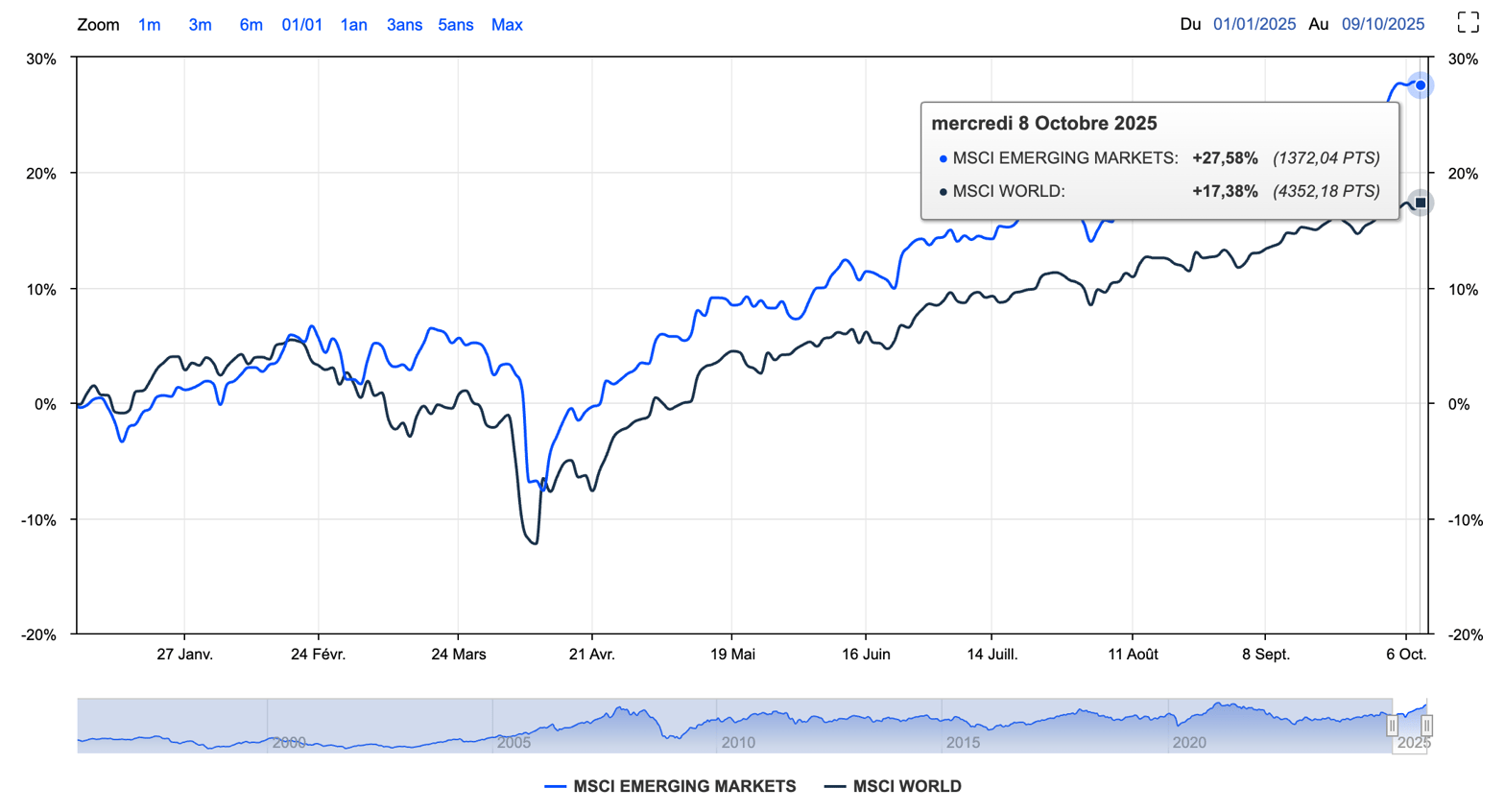Toggle MSCI EMERGING MARKETS series in legend
The height and width of the screenshot is (812, 1505).
coord(671,786)
